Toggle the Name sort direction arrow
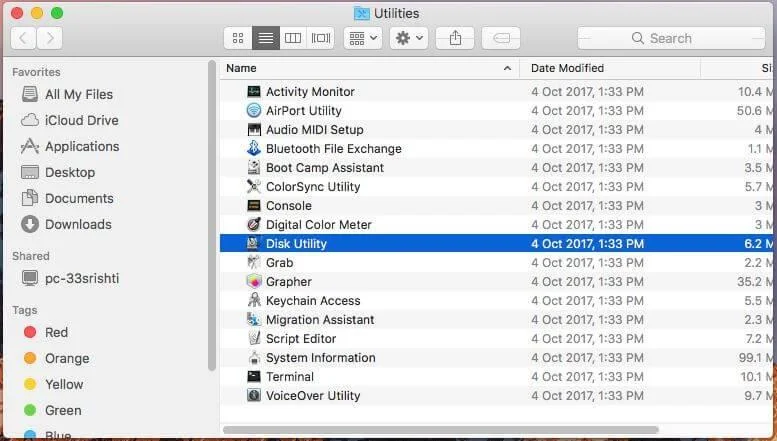Screen dimensions: 777x441 (507, 68)
